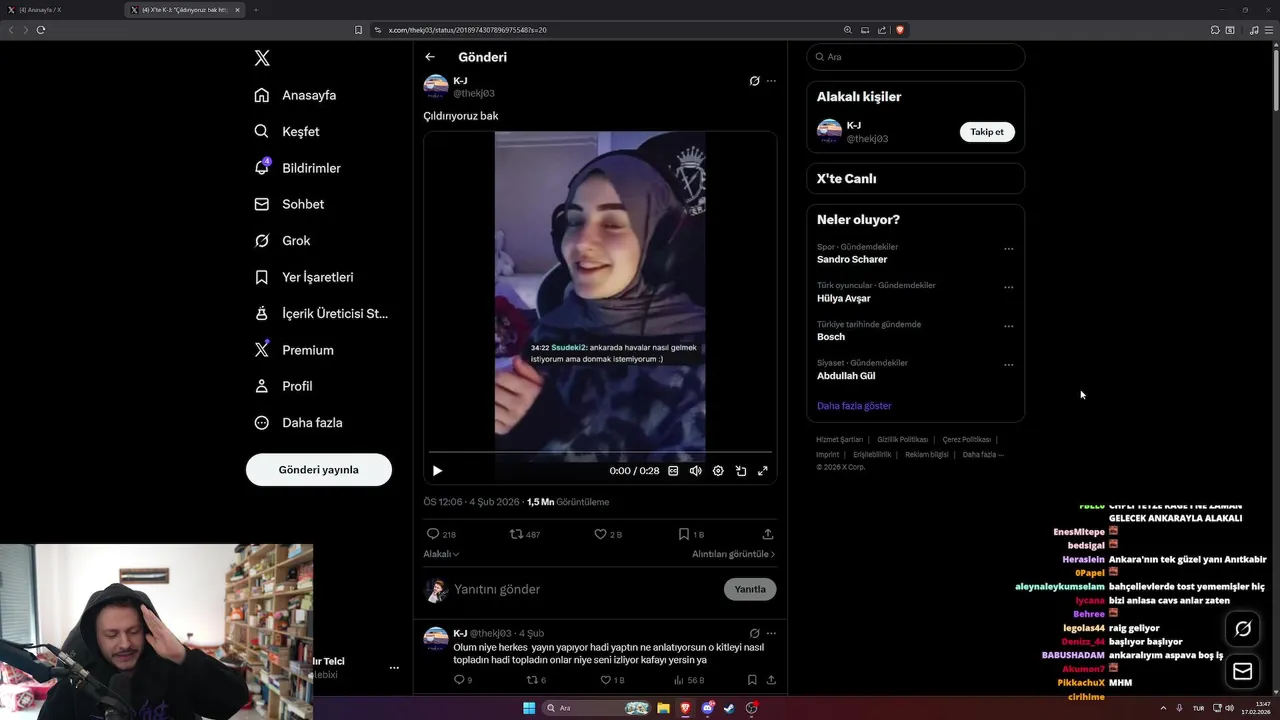Viewport: 1280px width, 720px height.
Task: Click the Brave shields icon in address bar
Action: (900, 30)
